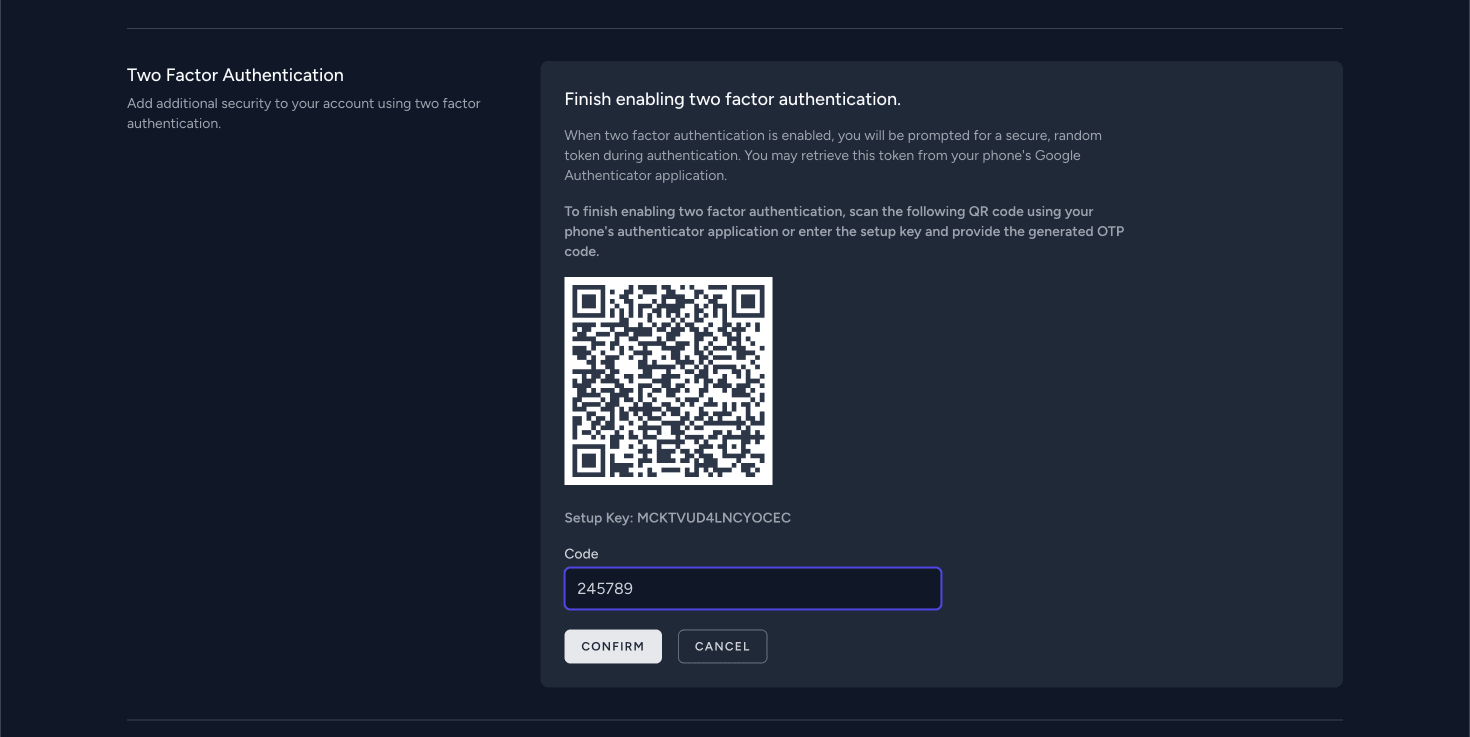Confirm the entered OTP code

pyautogui.click(x=612, y=646)
